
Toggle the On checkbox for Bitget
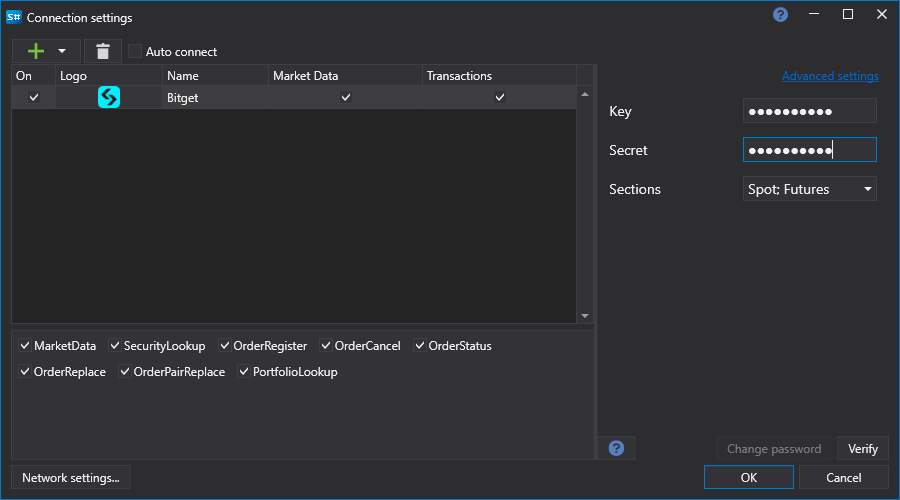pyautogui.click(x=34, y=97)
